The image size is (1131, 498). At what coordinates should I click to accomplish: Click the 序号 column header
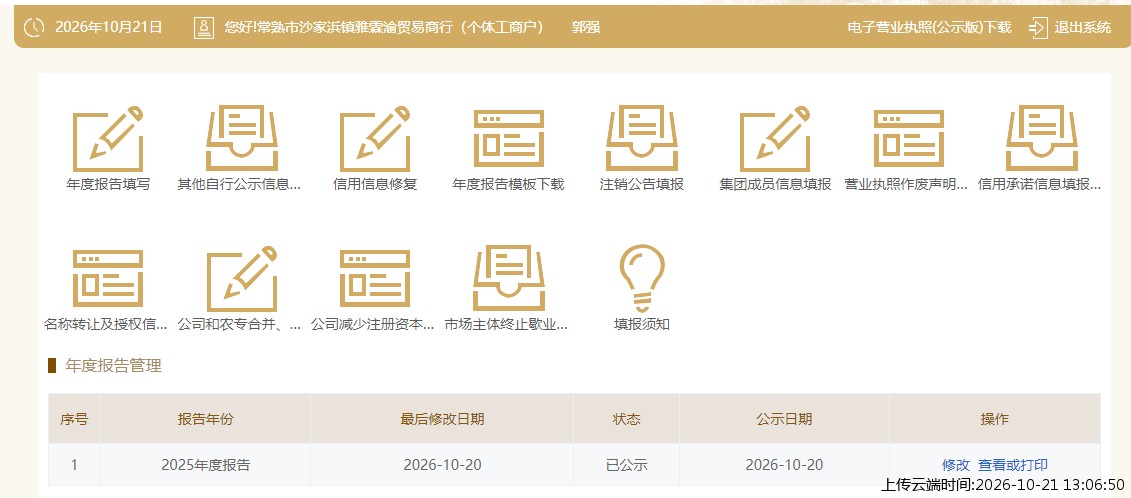pos(74,419)
